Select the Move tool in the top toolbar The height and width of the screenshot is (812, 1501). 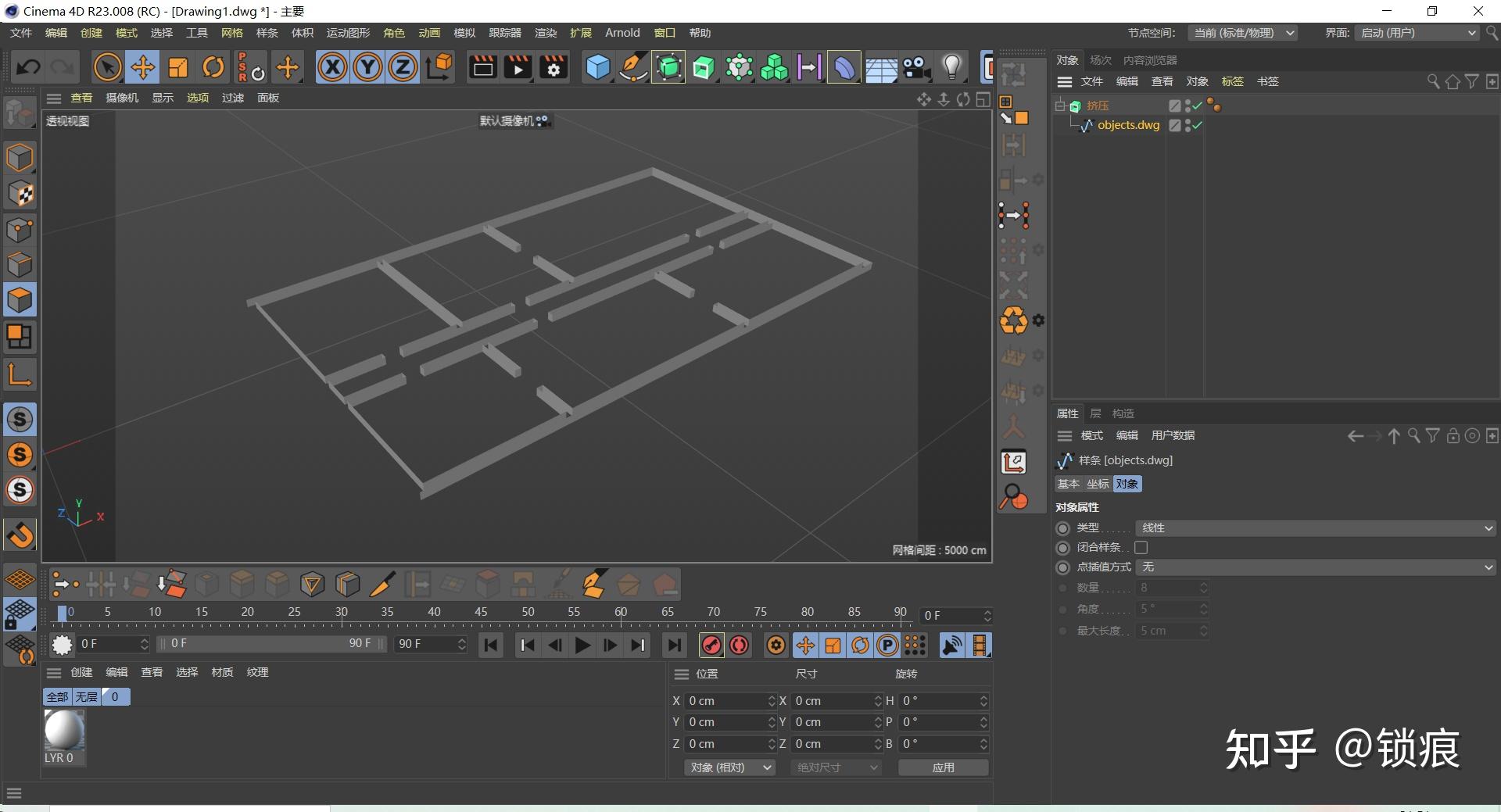click(142, 67)
